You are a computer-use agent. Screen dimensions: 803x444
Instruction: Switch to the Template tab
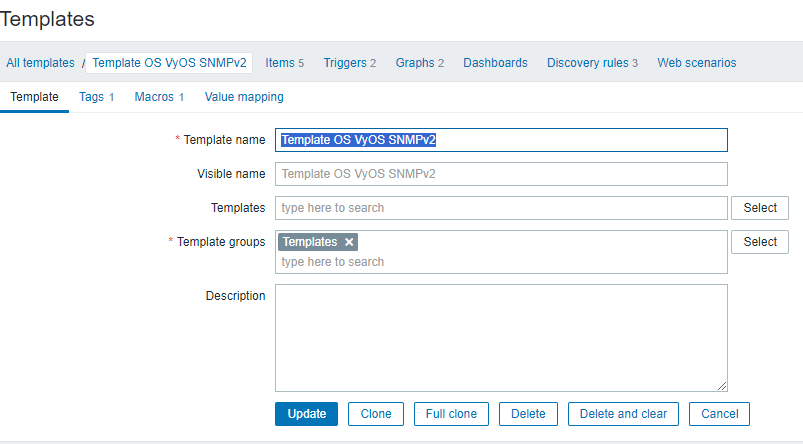click(x=34, y=97)
